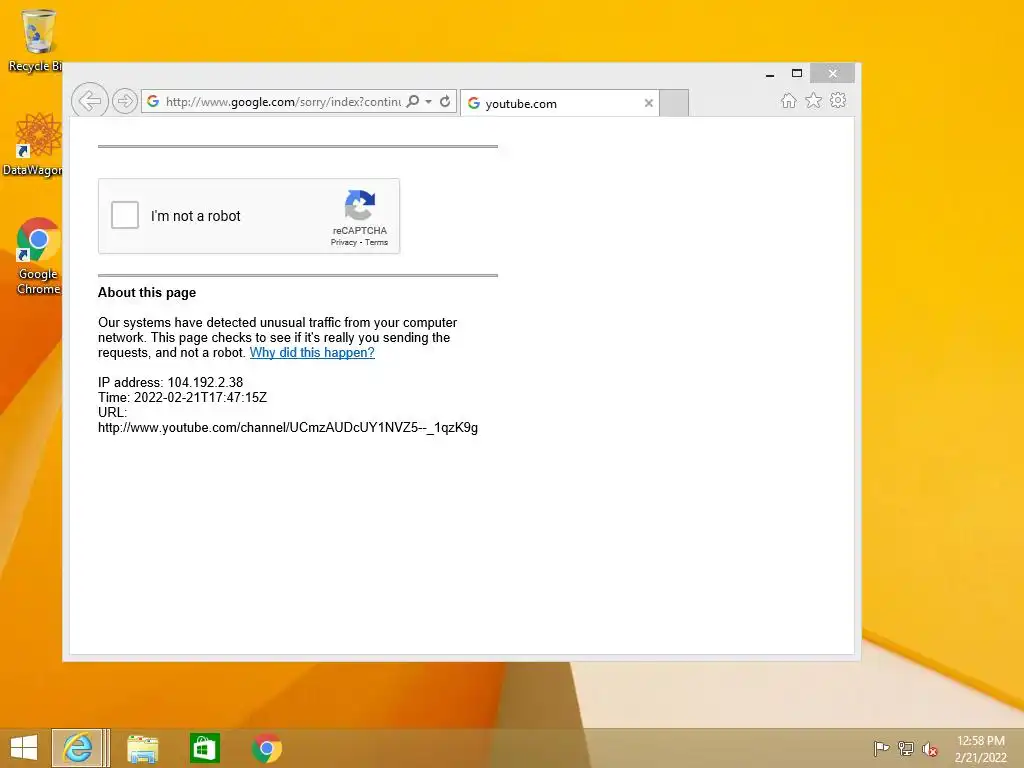Image resolution: width=1024 pixels, height=768 pixels.
Task: Close the Internet Explorer window
Action: [833, 73]
